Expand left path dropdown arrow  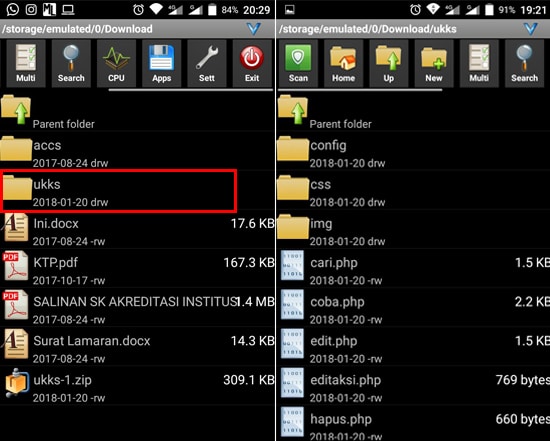click(254, 29)
